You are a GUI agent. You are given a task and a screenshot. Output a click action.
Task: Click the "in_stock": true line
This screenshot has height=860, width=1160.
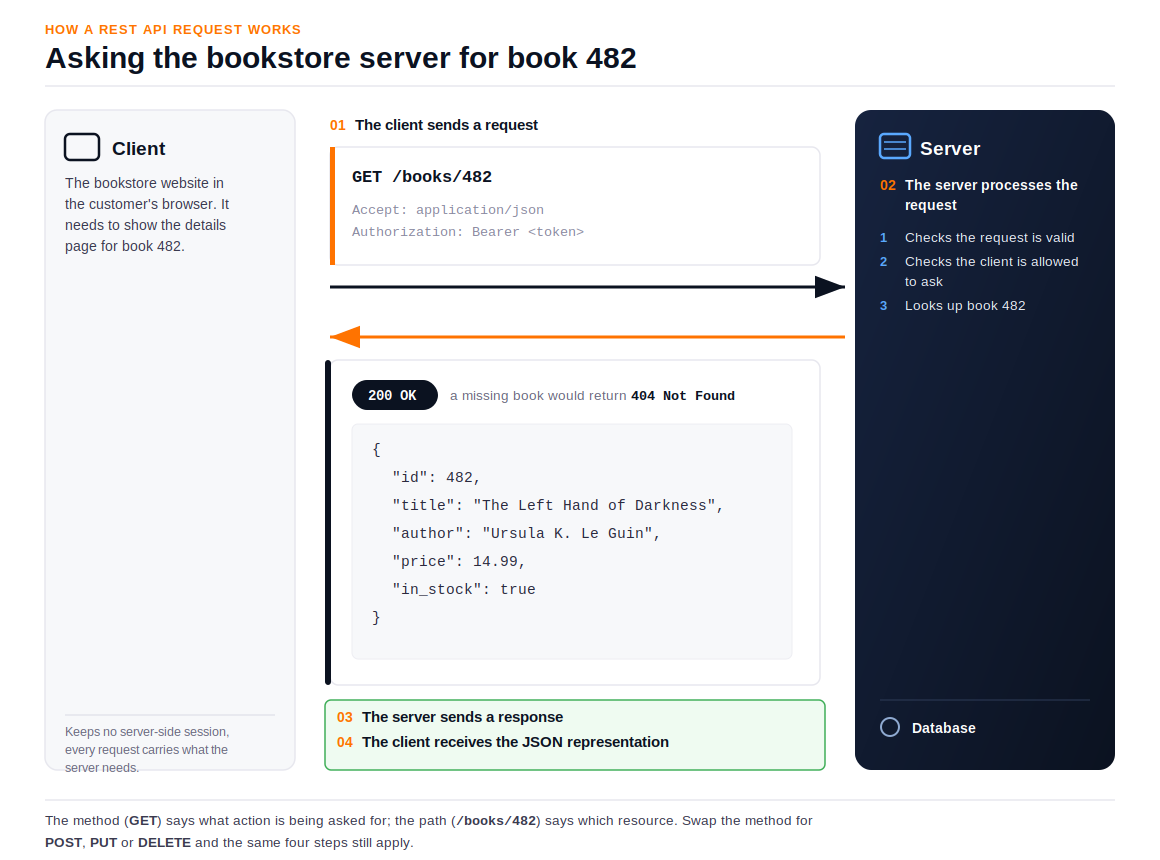pos(464,590)
